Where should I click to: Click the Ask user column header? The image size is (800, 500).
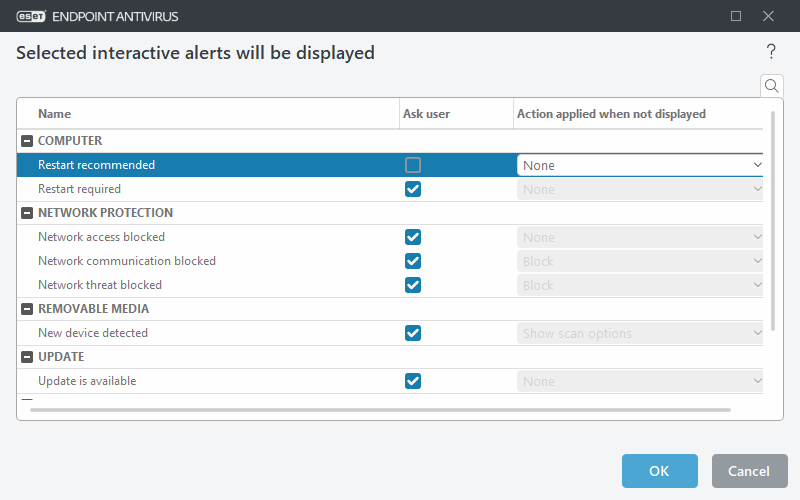pyautogui.click(x=456, y=113)
